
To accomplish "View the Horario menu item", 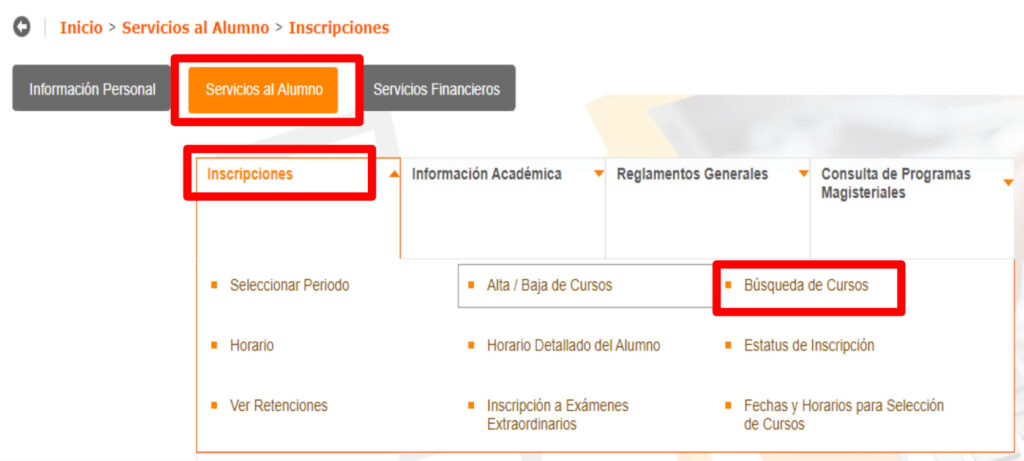I will [251, 345].
